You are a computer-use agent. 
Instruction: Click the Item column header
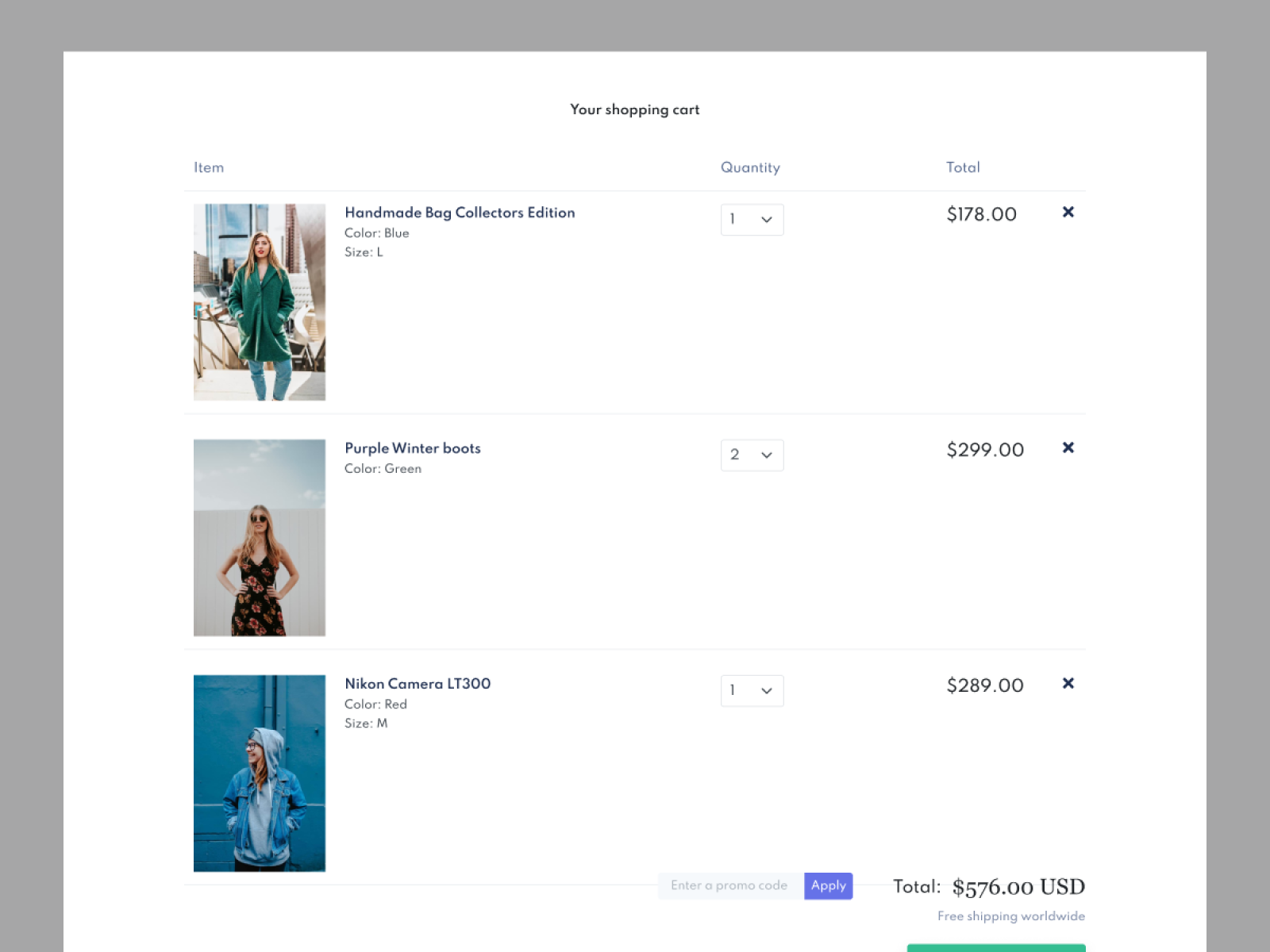[x=209, y=167]
